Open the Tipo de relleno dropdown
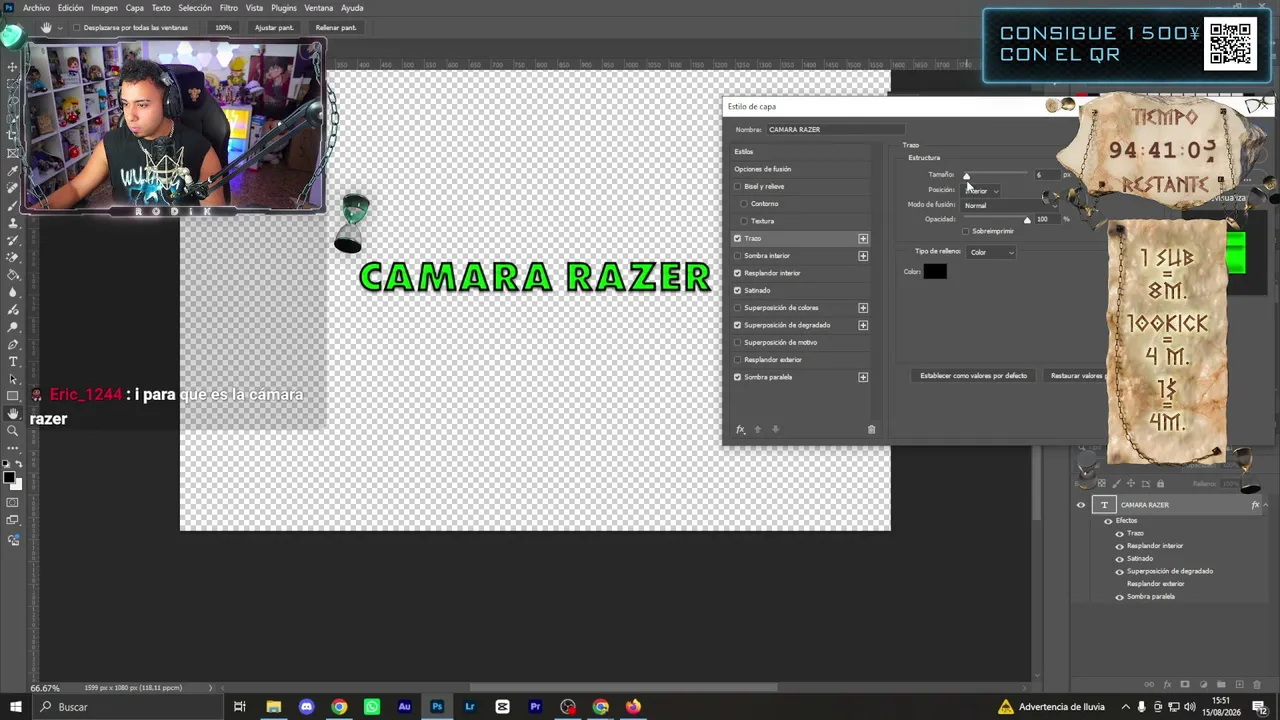The height and width of the screenshot is (720, 1280). 992,252
